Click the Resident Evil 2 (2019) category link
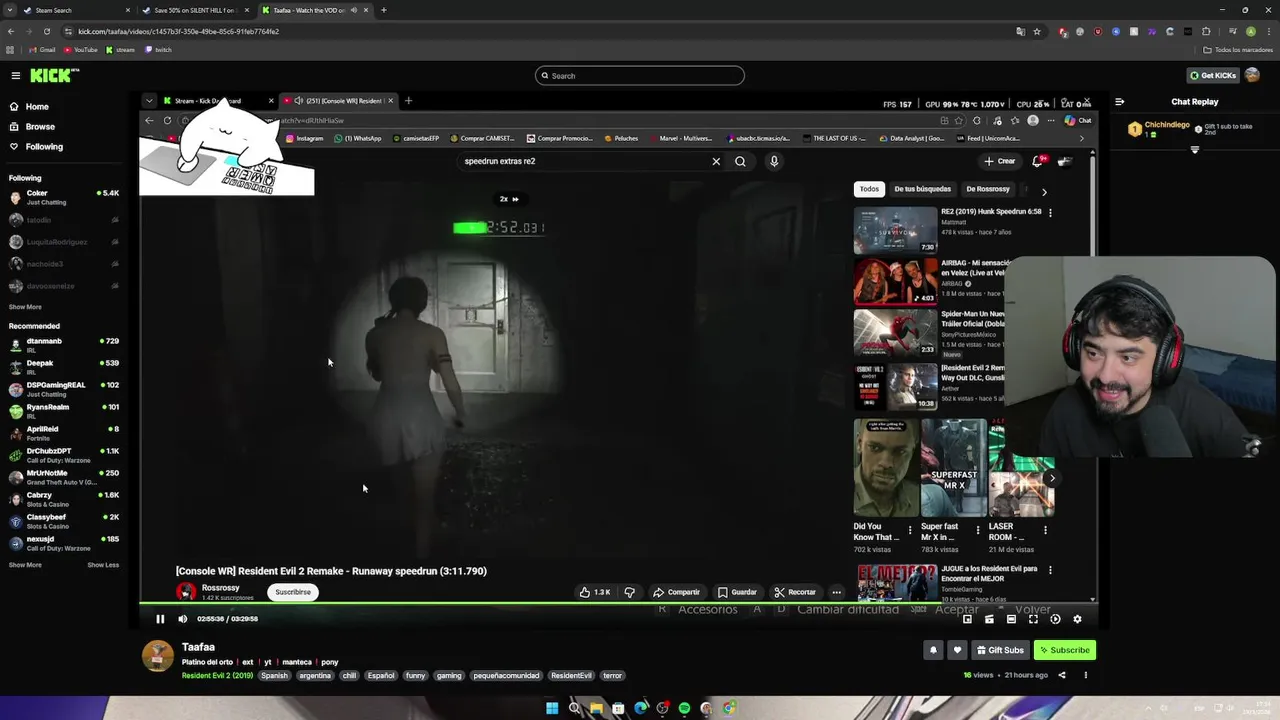 tap(217, 675)
